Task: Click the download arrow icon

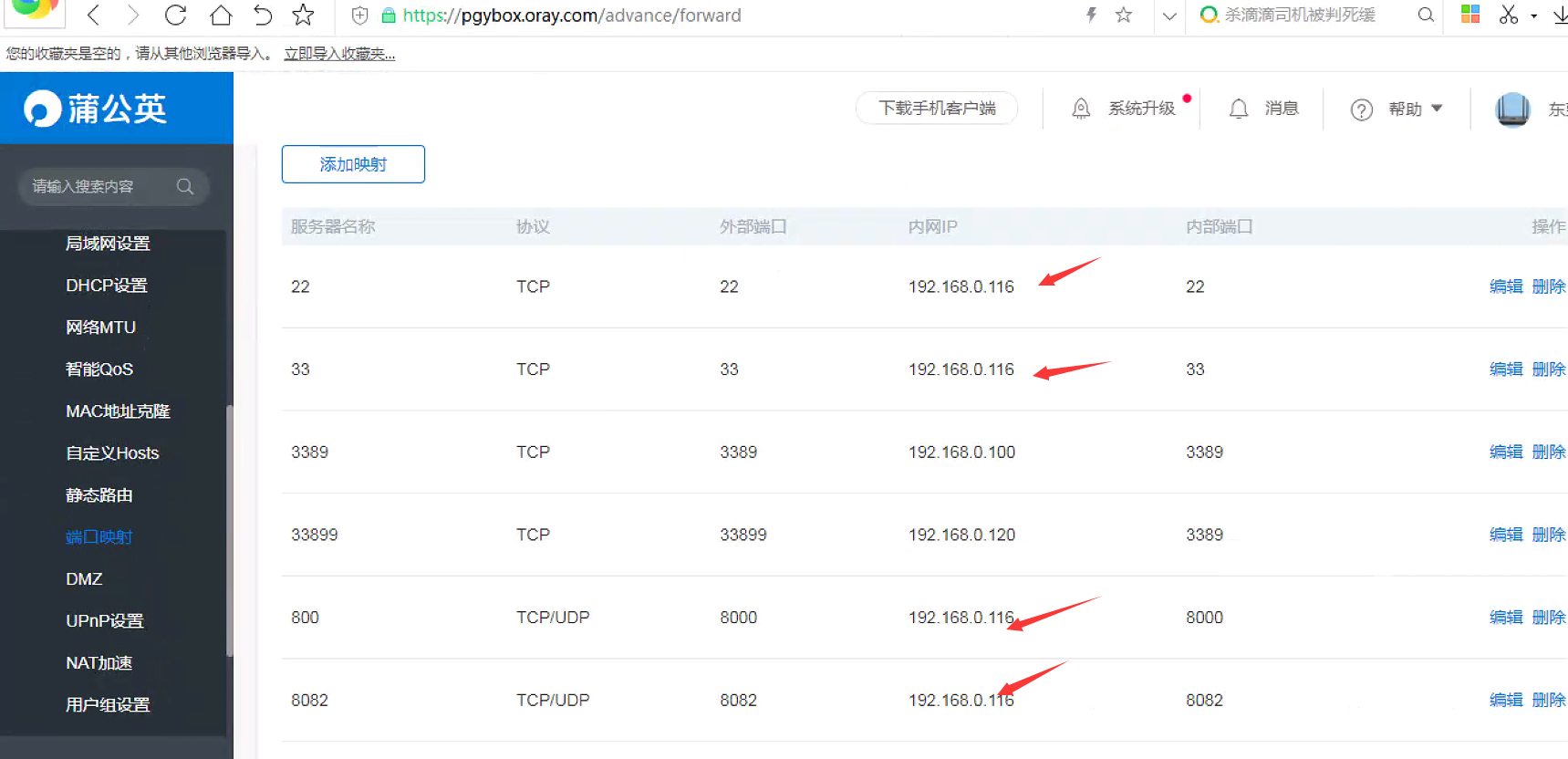Action: pos(1560,15)
